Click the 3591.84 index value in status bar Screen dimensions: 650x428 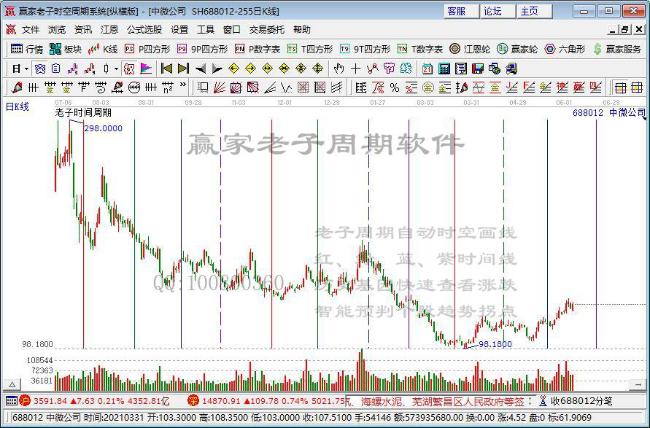50,401
